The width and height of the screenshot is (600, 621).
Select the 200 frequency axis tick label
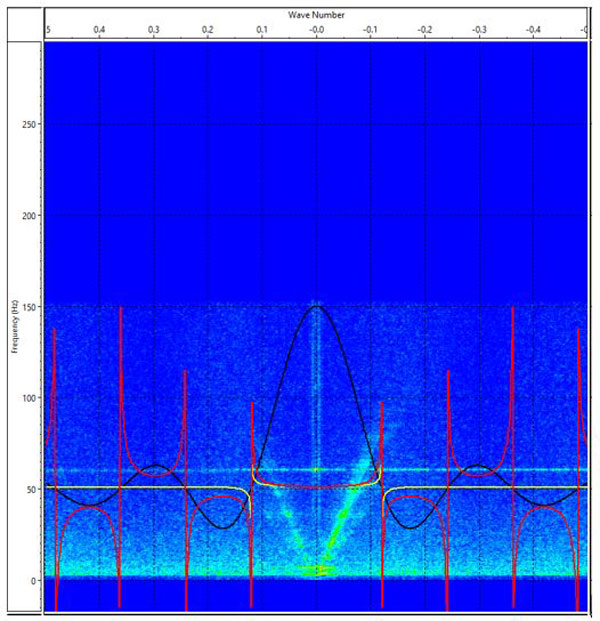31,216
